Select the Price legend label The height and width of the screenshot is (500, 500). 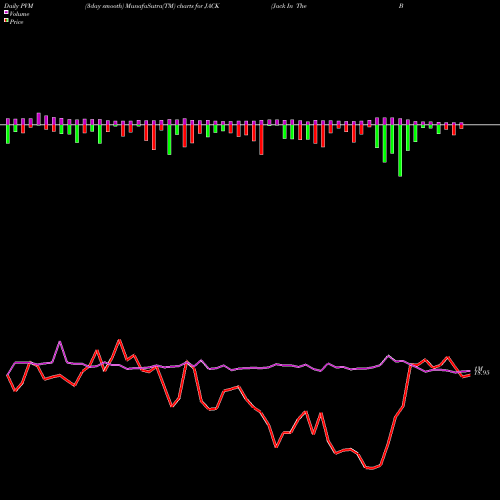coord(16,22)
